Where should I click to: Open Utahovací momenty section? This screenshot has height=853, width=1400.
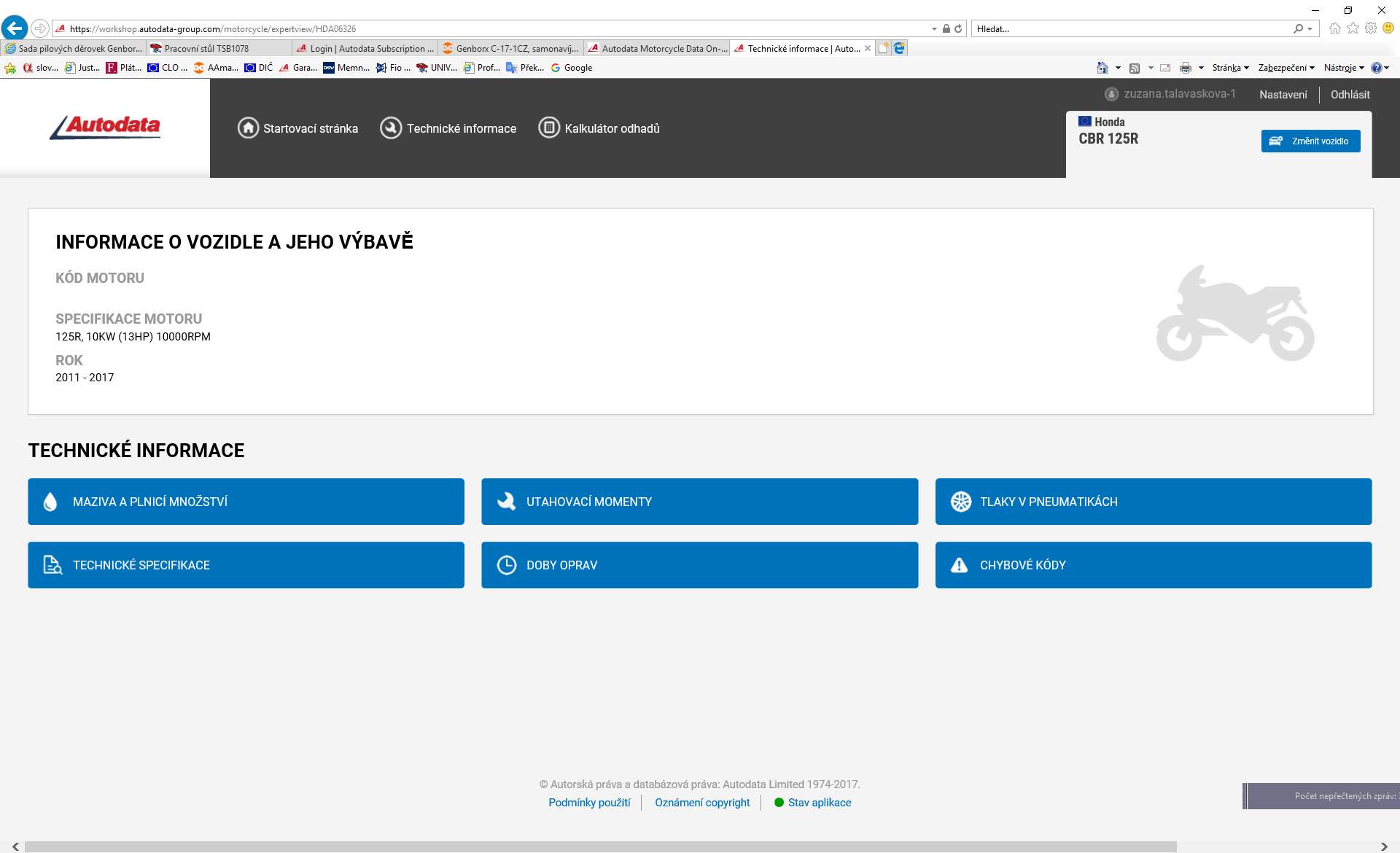[x=699, y=502]
